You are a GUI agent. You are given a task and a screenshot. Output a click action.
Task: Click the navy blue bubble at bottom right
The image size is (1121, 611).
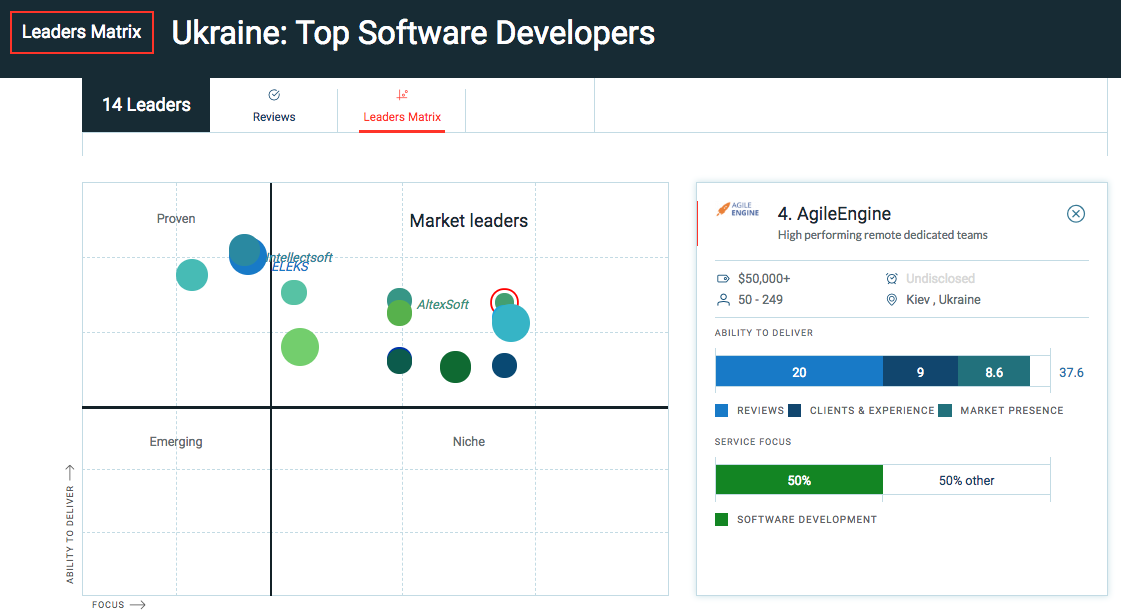point(504,366)
